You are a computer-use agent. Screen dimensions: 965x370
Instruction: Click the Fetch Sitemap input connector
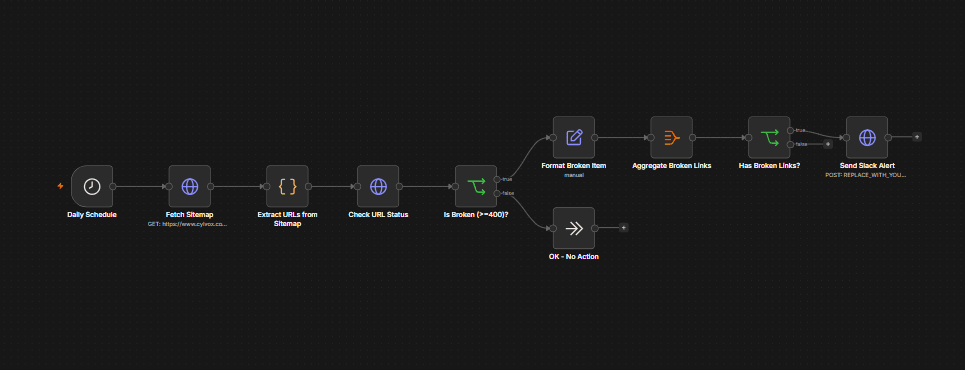(169, 186)
